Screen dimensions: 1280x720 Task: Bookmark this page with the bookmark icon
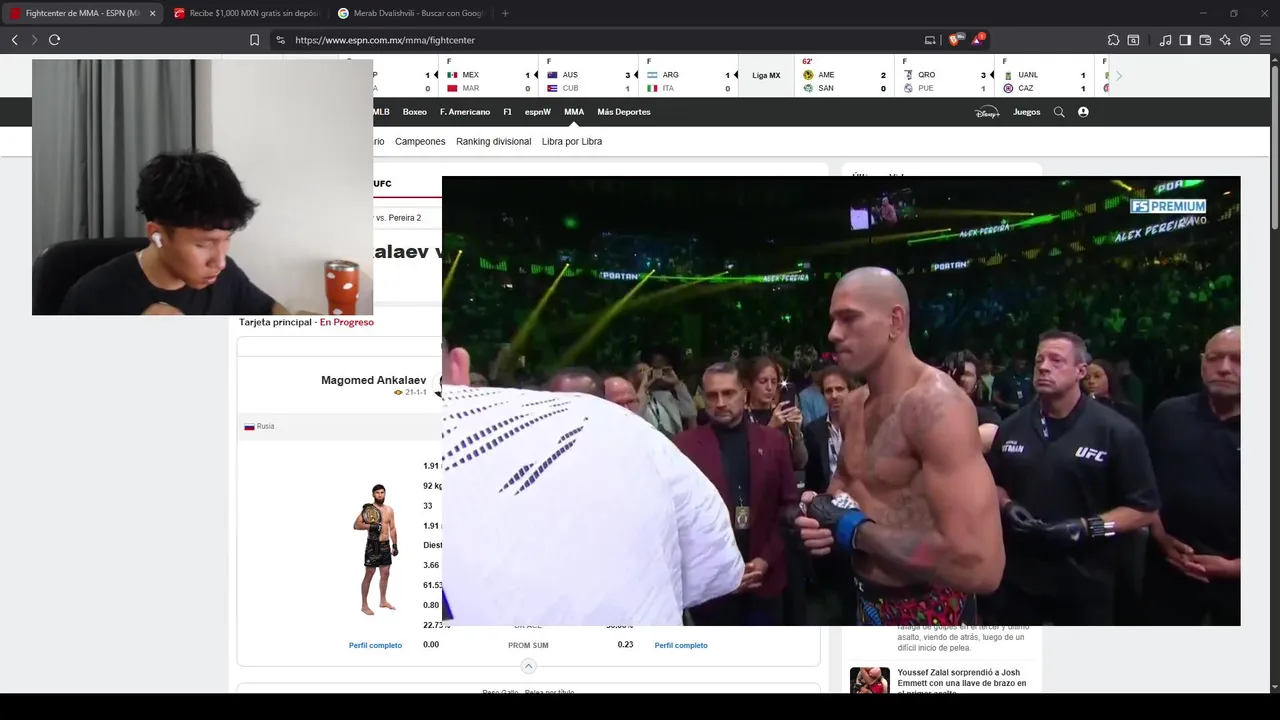point(254,40)
